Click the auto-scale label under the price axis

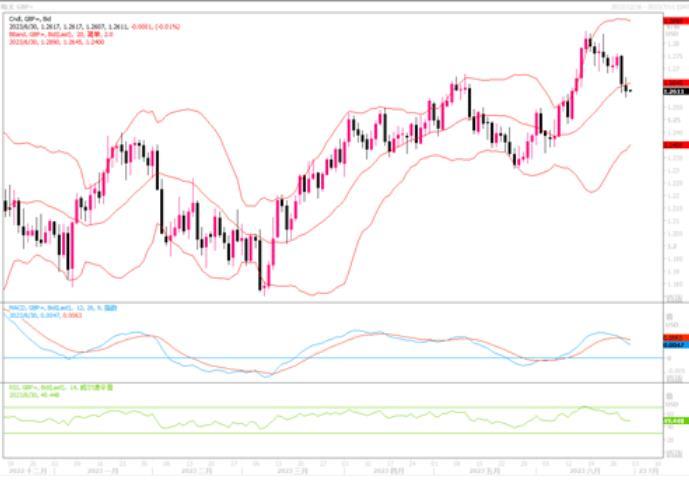675,298
